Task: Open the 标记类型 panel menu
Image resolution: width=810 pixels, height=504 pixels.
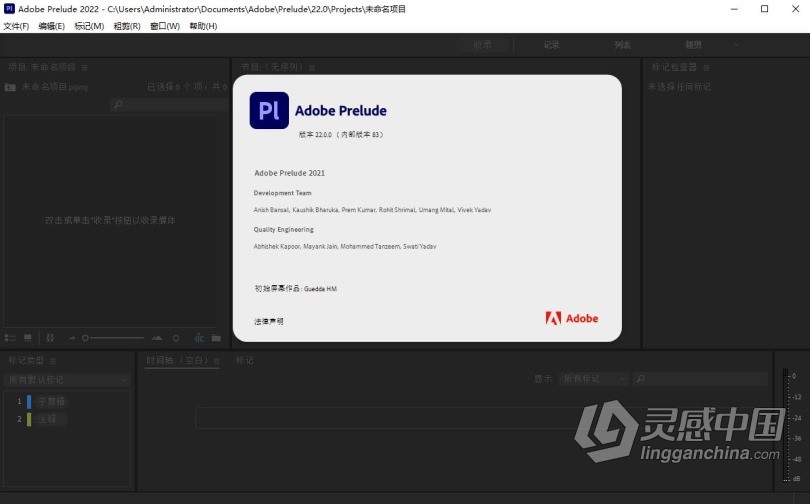Action: click(x=53, y=360)
